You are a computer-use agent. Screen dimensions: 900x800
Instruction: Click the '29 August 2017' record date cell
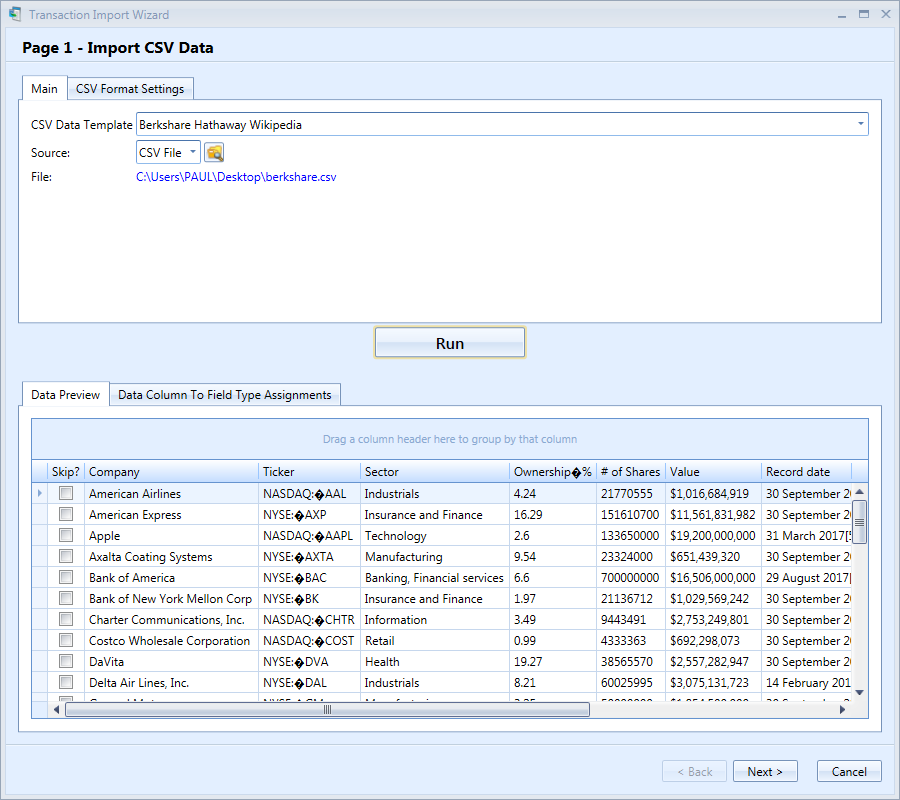806,577
